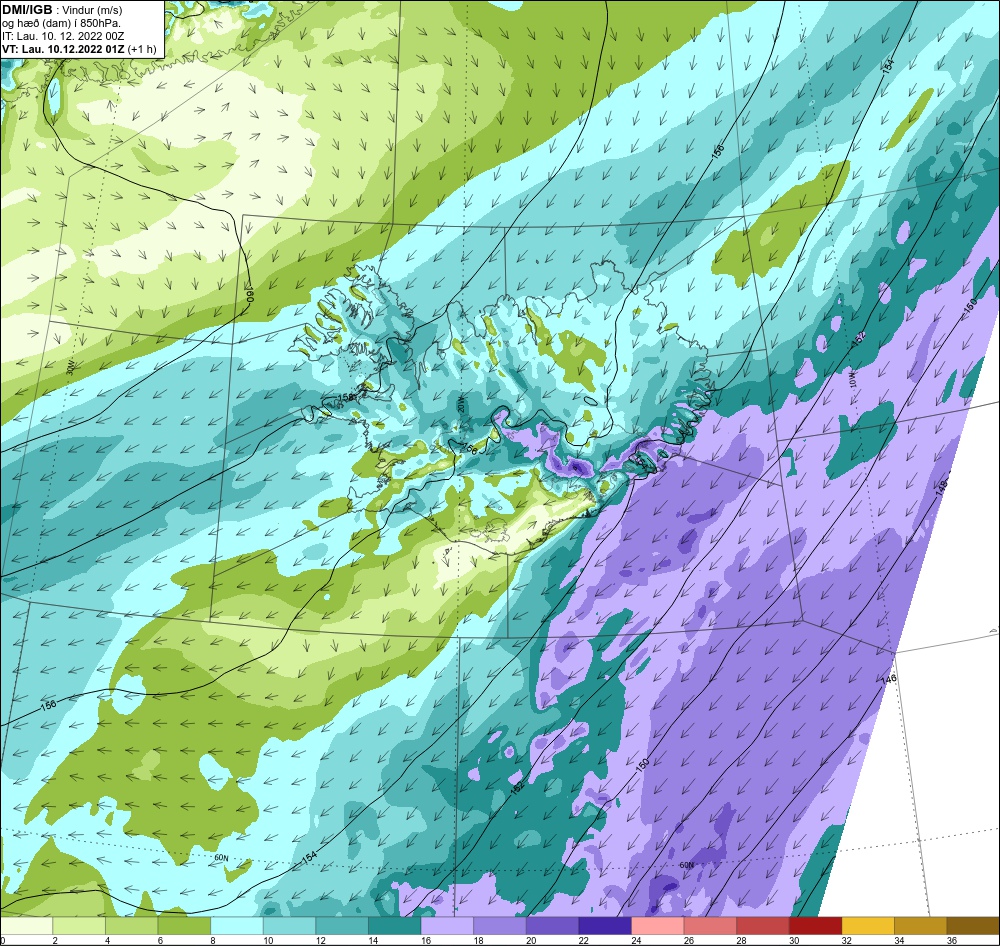Pick the 20–22 m/s violet legend swatch
Screen dimensions: 1000x946
pyautogui.click(x=552, y=925)
